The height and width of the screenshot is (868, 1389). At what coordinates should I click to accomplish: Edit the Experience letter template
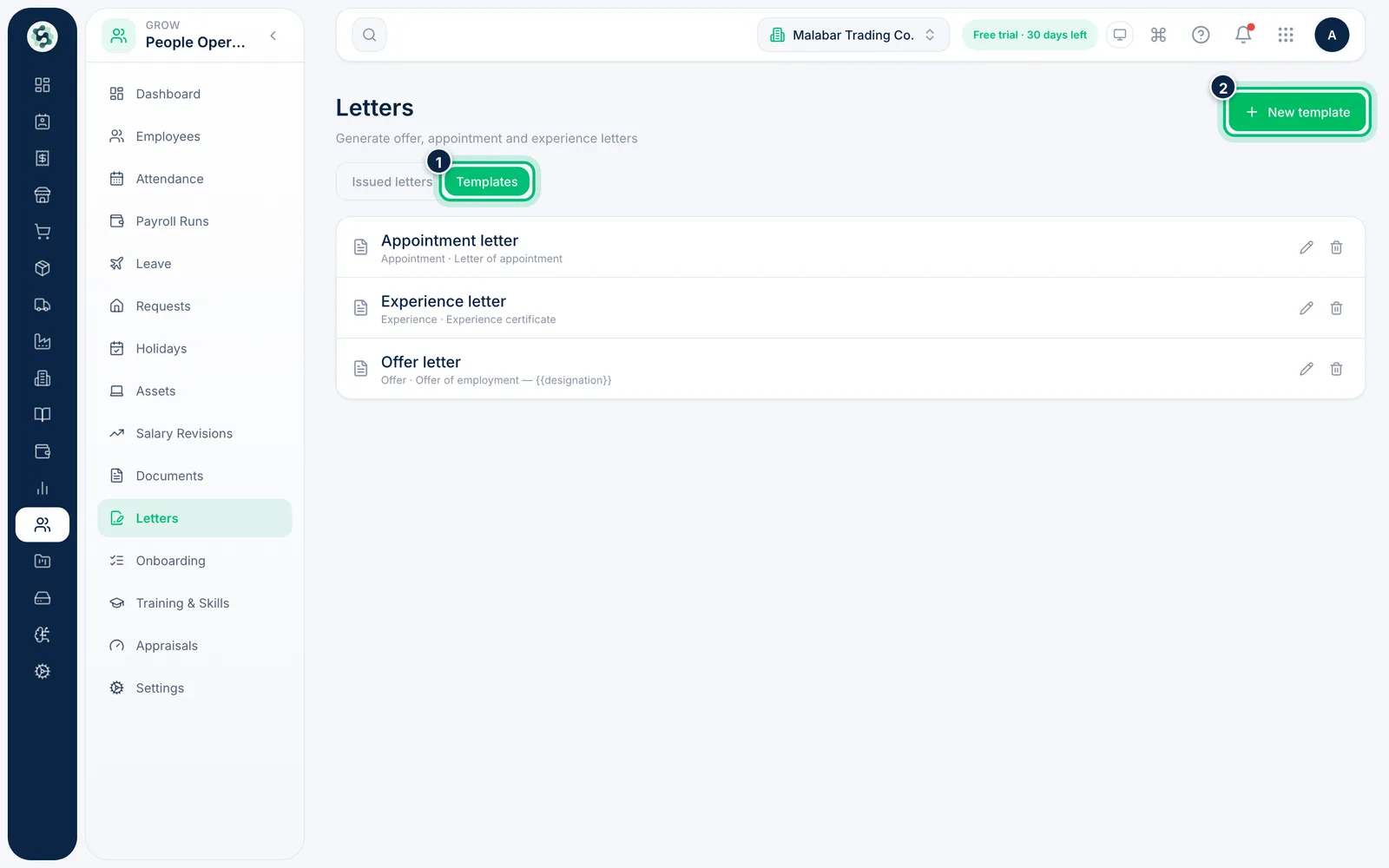(x=1307, y=308)
